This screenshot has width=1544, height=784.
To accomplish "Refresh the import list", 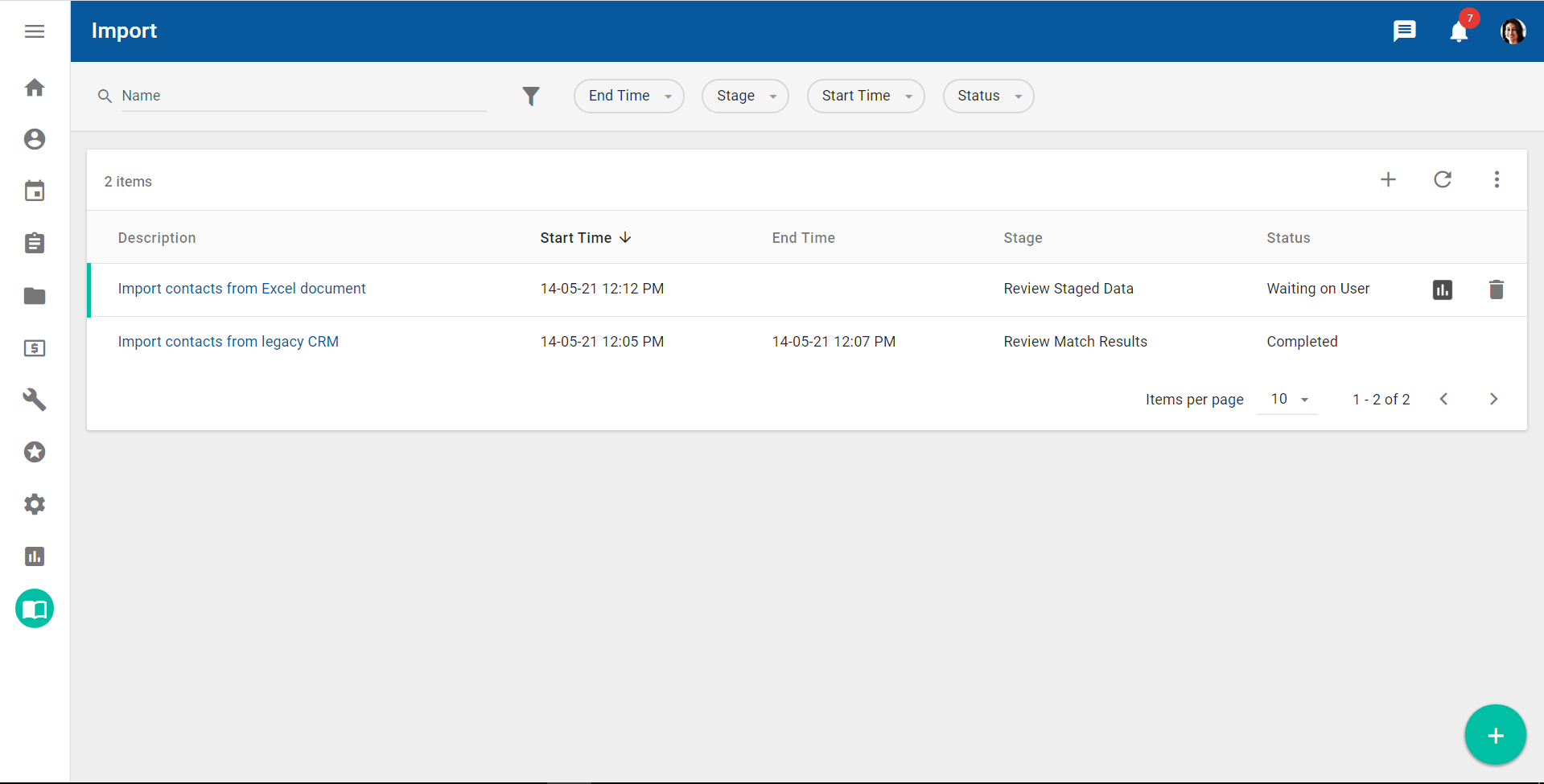I will coord(1443,179).
